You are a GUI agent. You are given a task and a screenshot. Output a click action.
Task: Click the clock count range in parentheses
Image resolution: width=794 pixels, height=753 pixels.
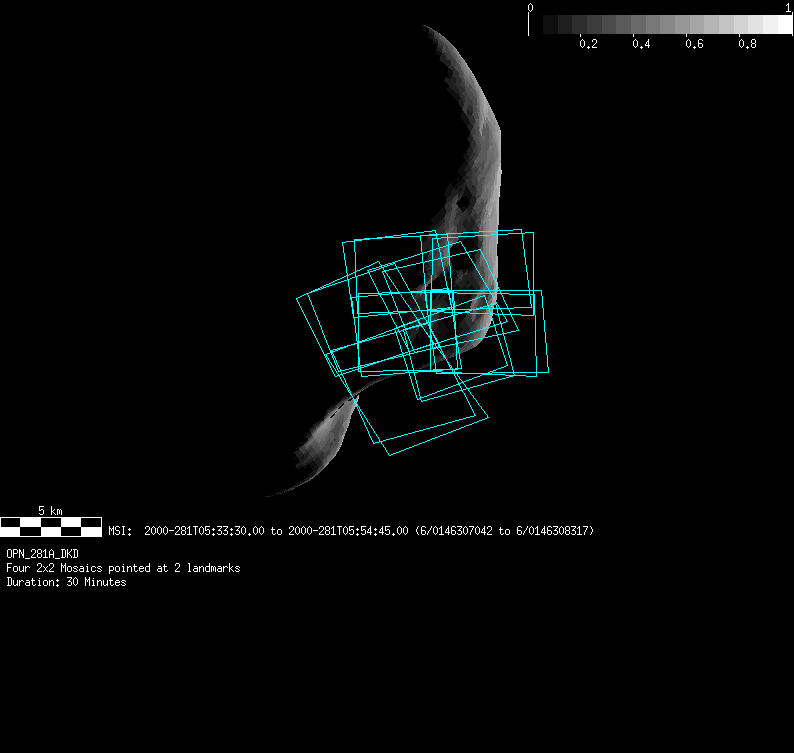pos(505,531)
